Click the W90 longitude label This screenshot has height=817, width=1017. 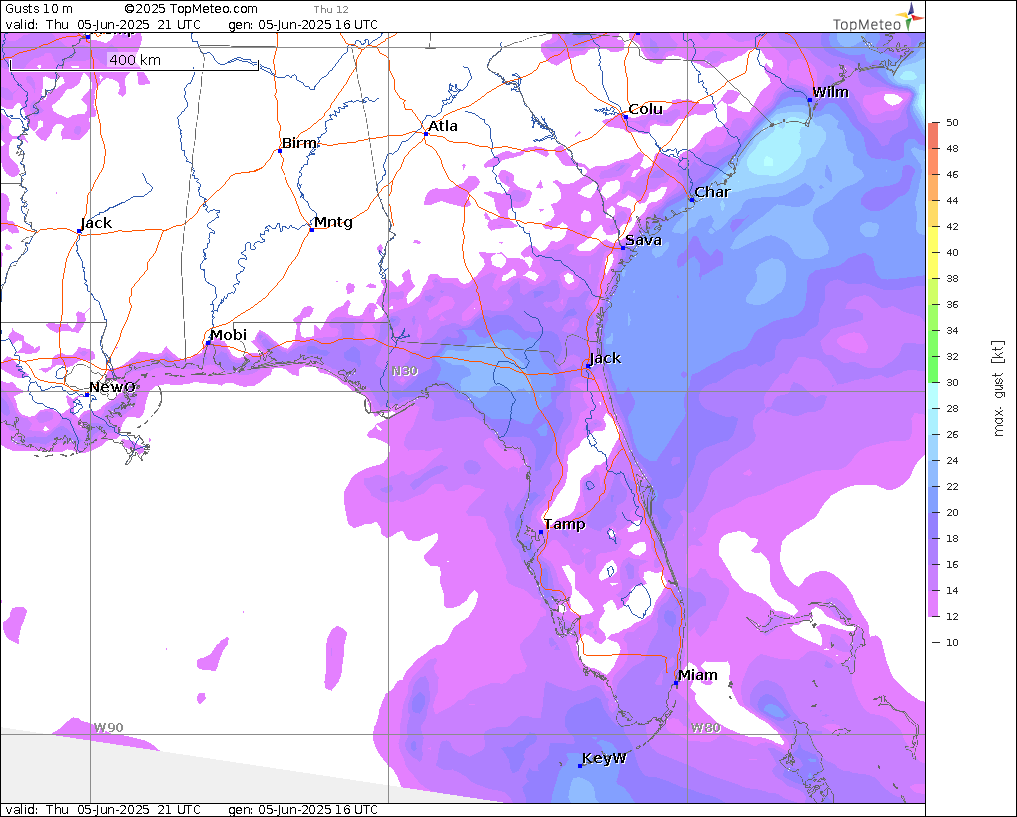click(108, 728)
